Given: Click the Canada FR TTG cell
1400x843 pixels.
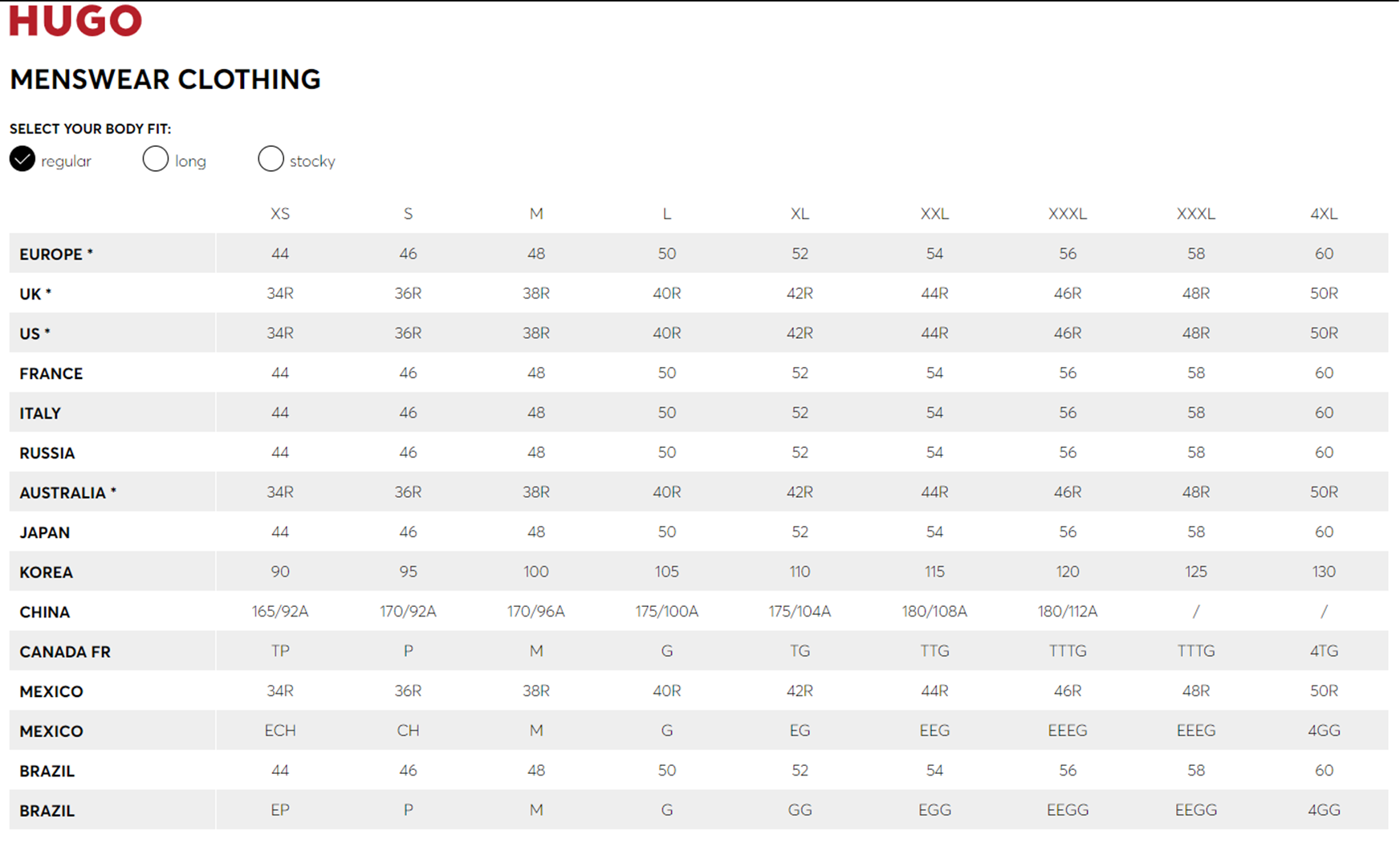Looking at the screenshot, I should click(x=934, y=651).
